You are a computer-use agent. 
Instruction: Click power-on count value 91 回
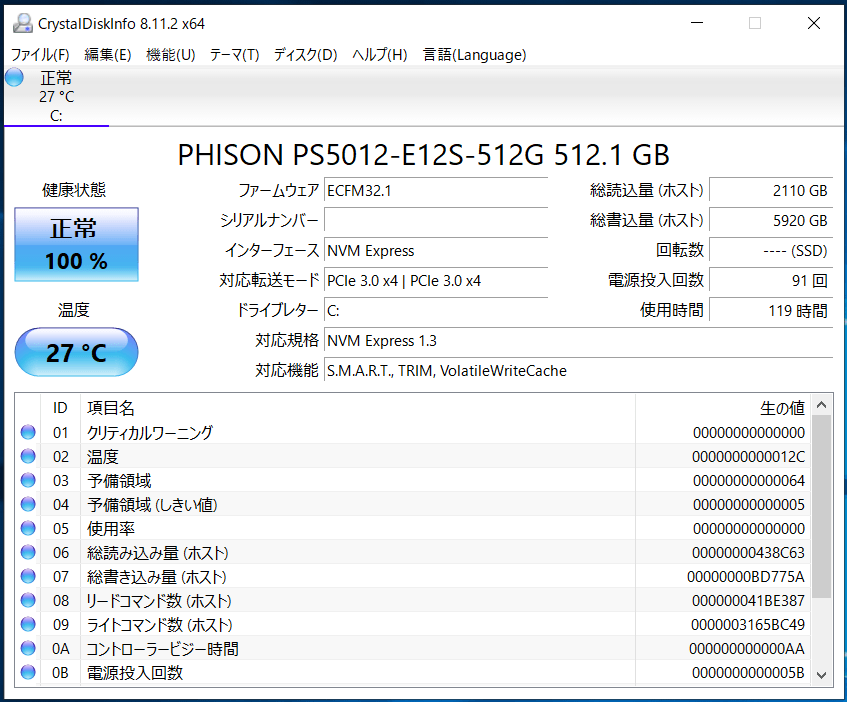pos(771,281)
